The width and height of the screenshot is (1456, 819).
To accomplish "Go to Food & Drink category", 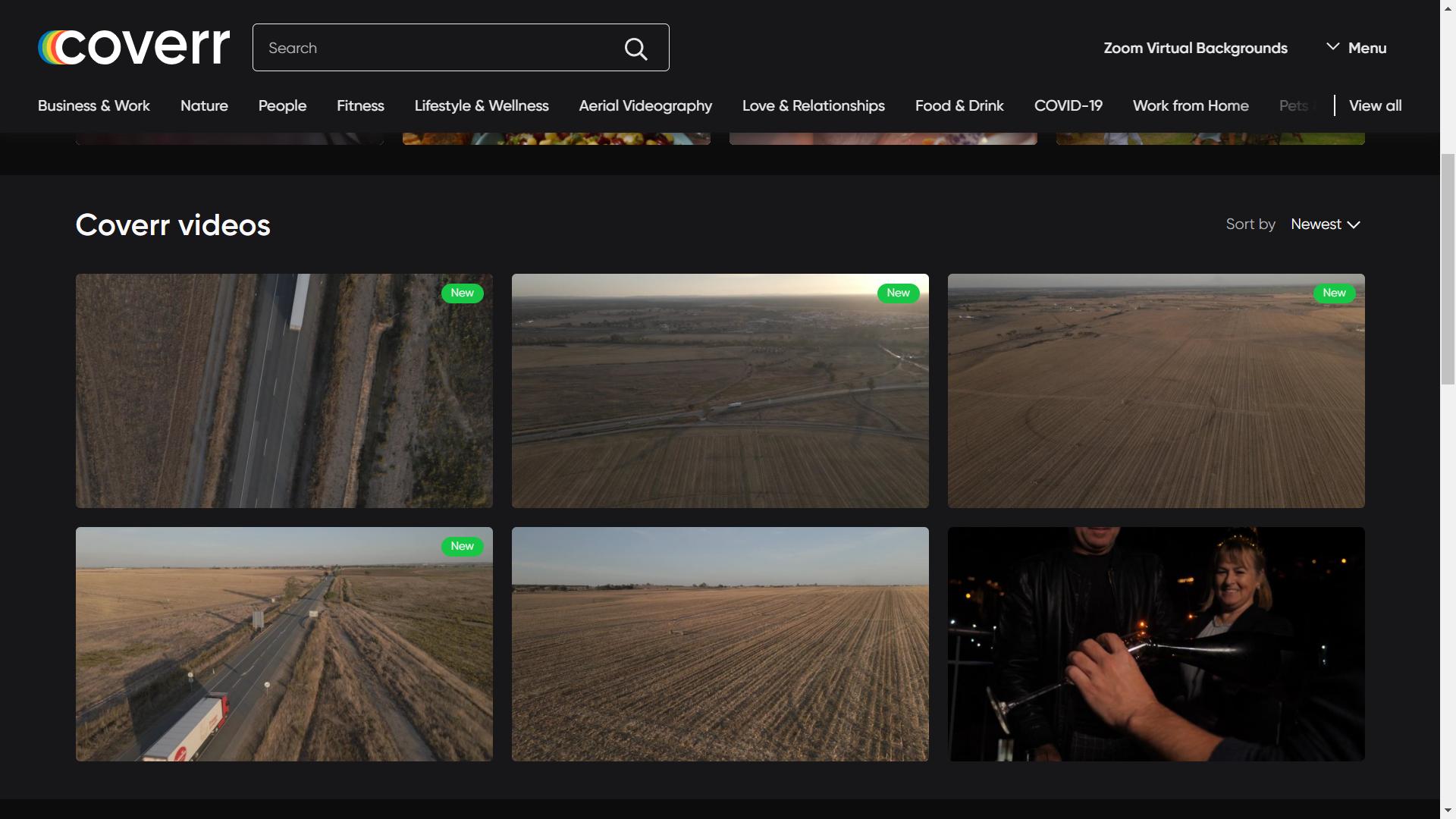I will click(x=959, y=105).
